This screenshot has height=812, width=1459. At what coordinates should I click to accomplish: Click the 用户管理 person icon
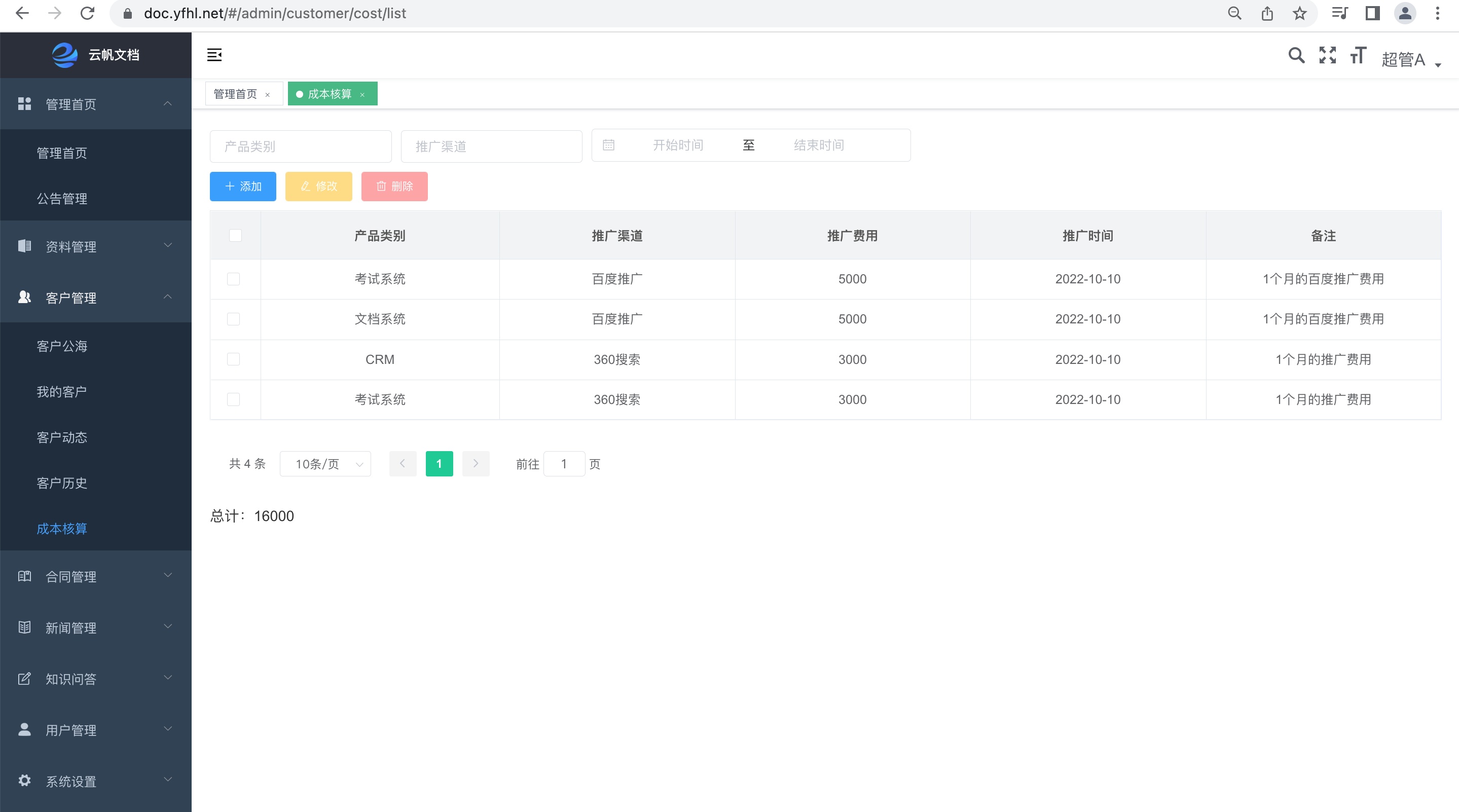[x=24, y=729]
